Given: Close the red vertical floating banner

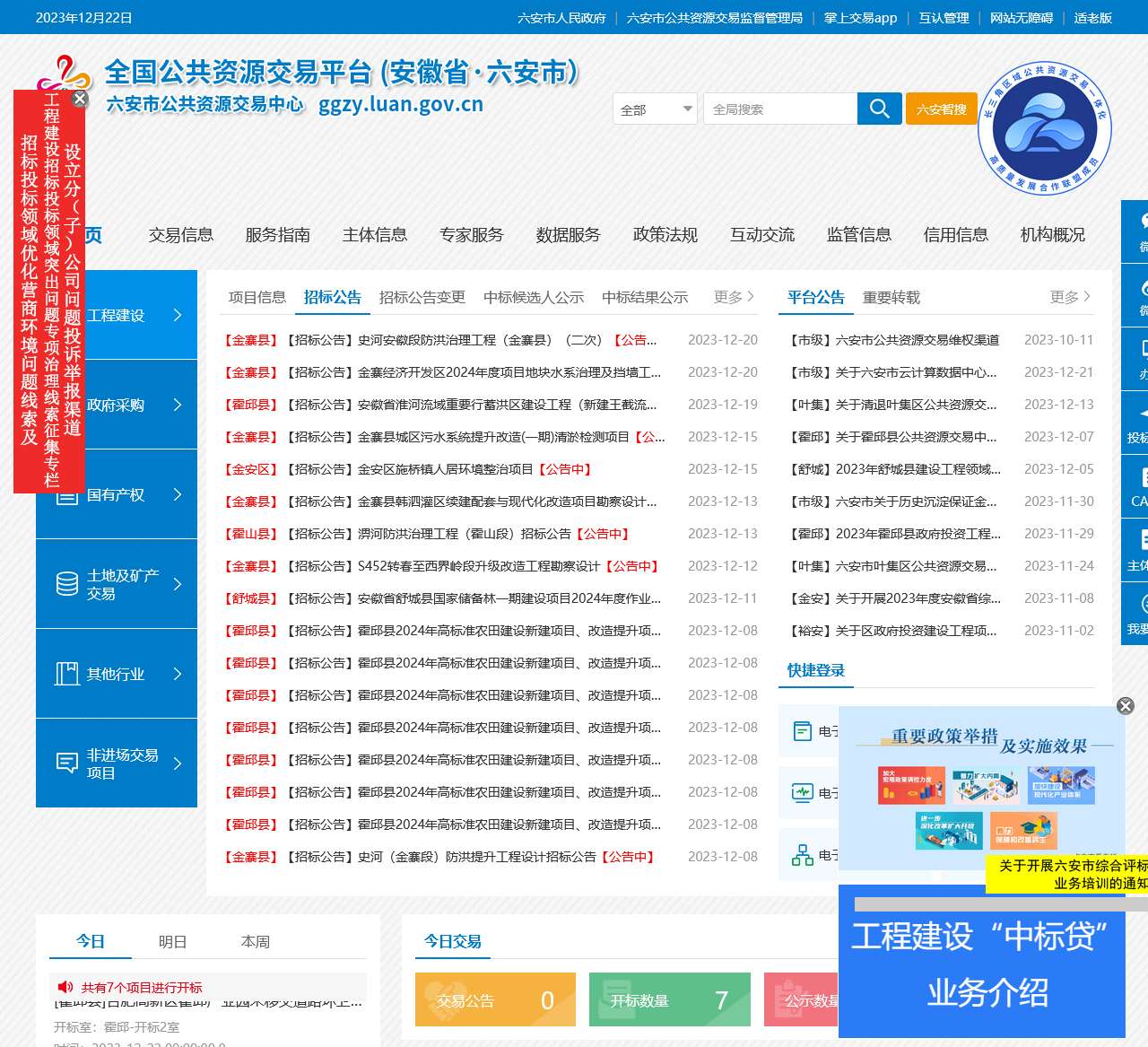Looking at the screenshot, I should 80,99.
